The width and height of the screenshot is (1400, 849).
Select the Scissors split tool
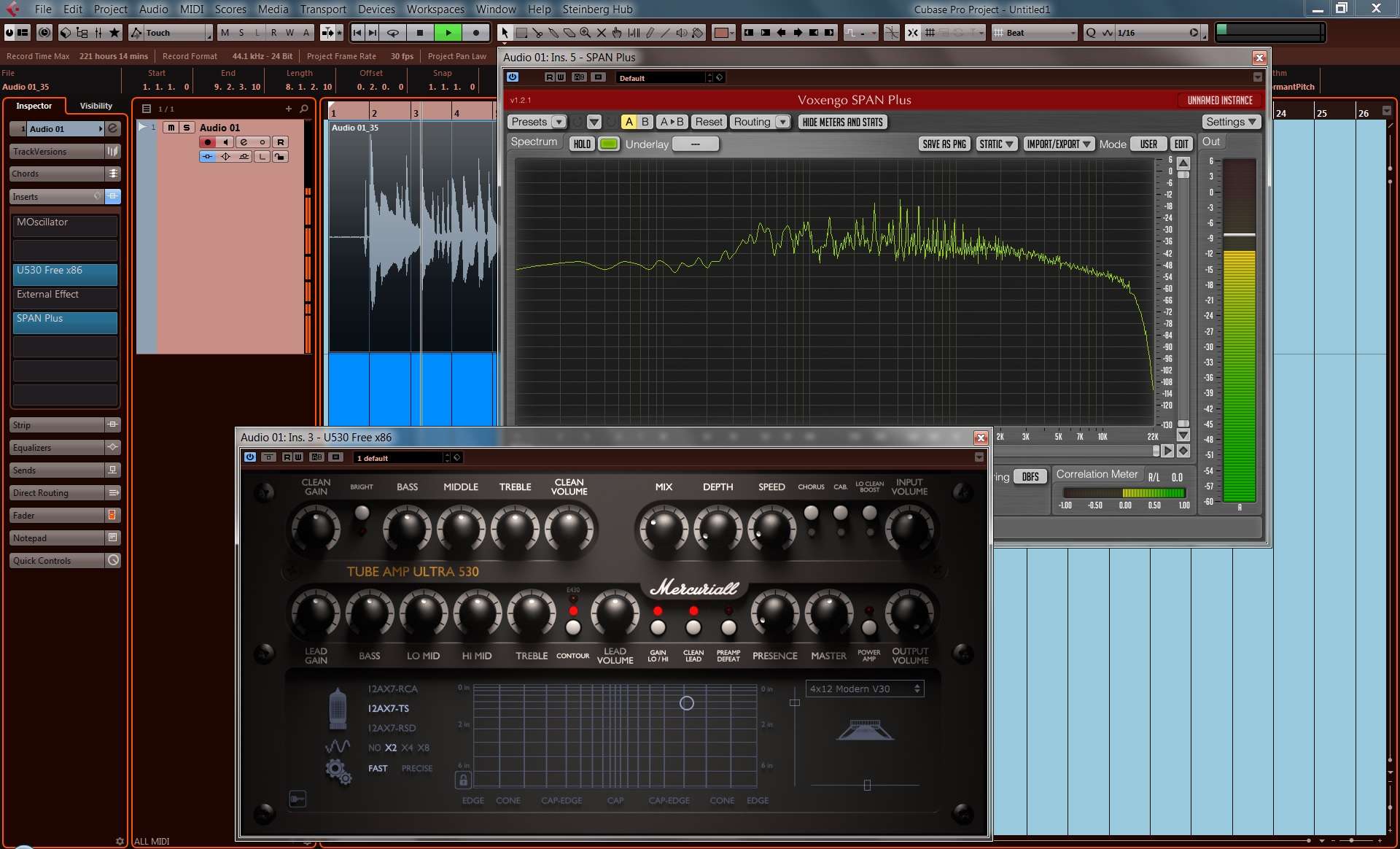(537, 33)
